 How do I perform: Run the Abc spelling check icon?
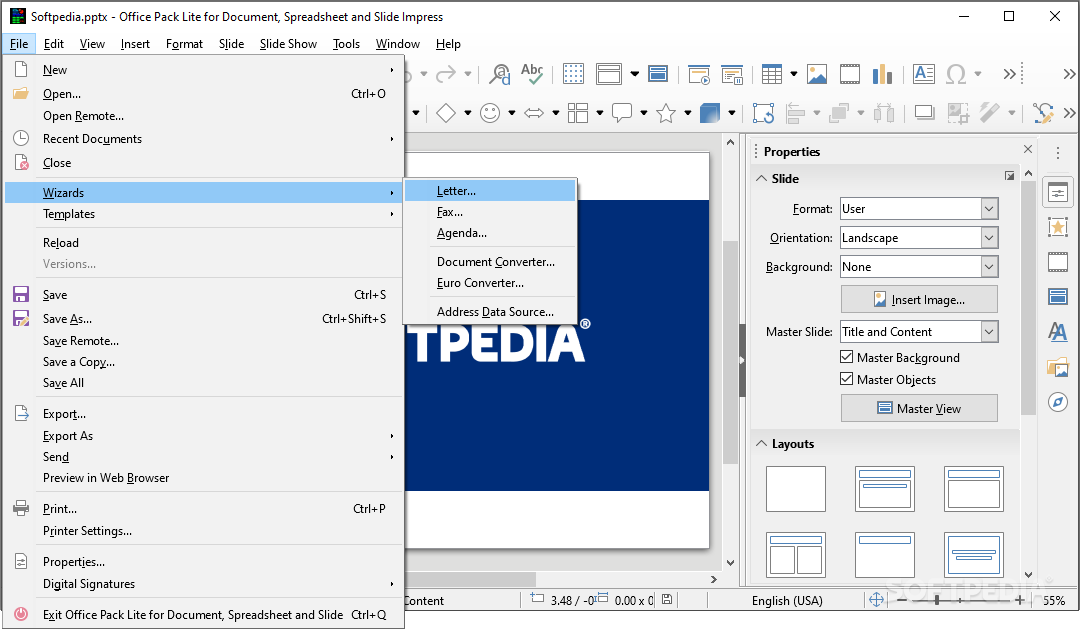[x=532, y=74]
